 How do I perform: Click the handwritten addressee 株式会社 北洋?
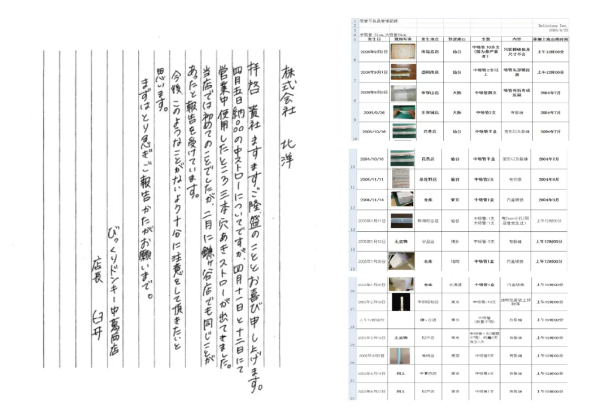pyautogui.click(x=288, y=117)
